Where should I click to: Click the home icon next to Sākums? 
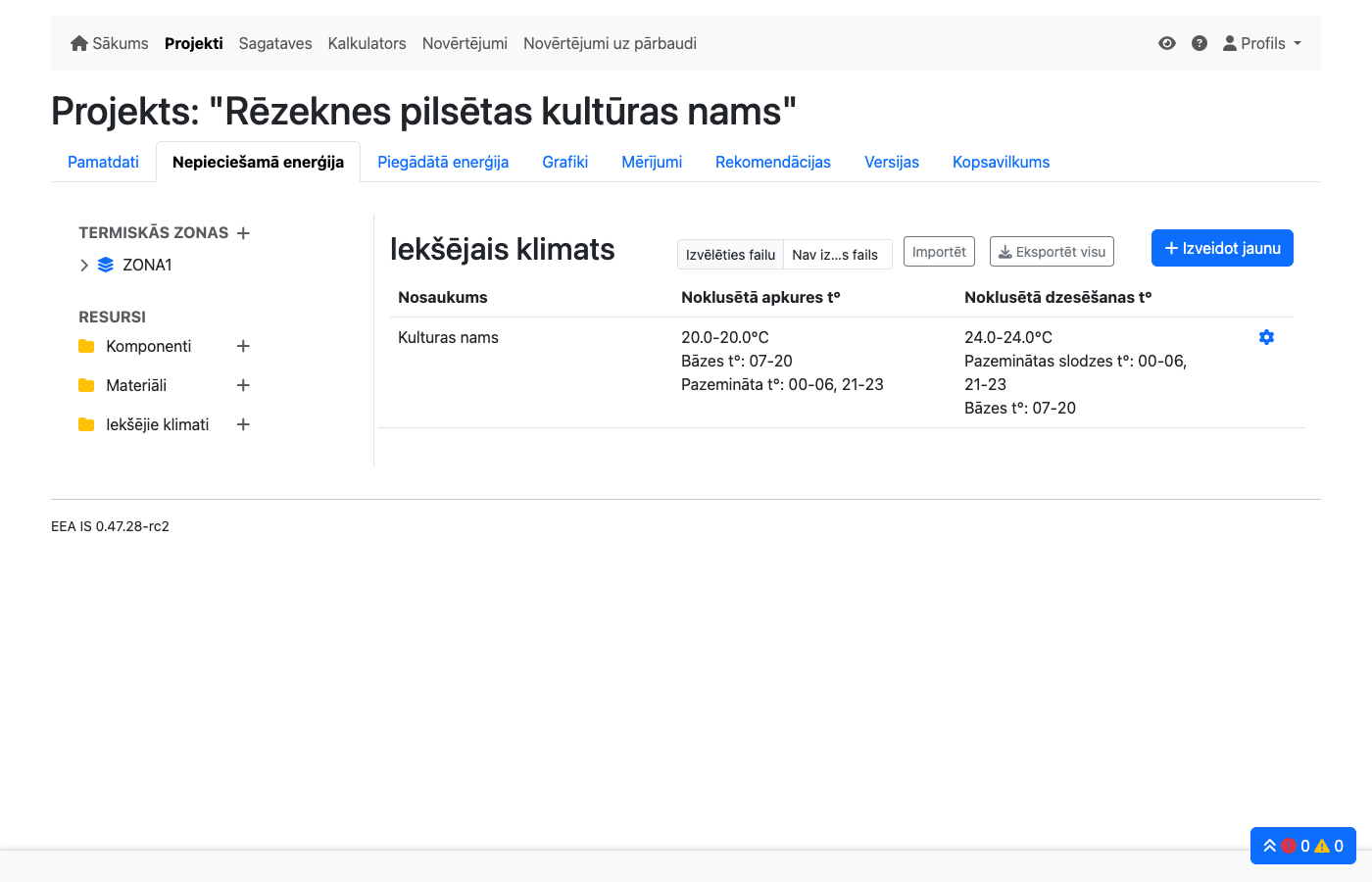click(x=78, y=43)
